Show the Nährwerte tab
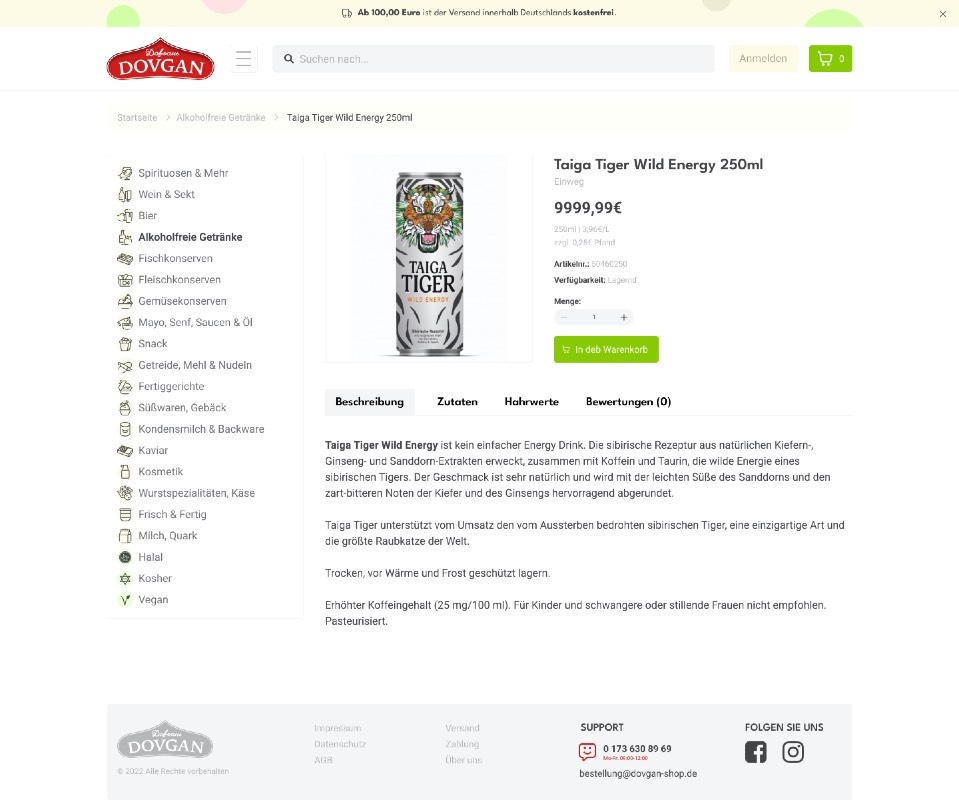Viewport: 959px width, 800px height. pyautogui.click(x=531, y=402)
